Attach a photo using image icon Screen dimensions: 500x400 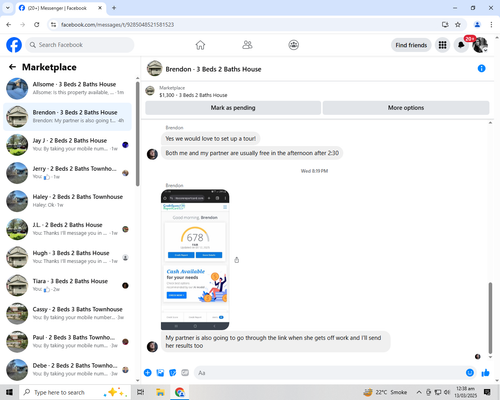tap(160, 373)
